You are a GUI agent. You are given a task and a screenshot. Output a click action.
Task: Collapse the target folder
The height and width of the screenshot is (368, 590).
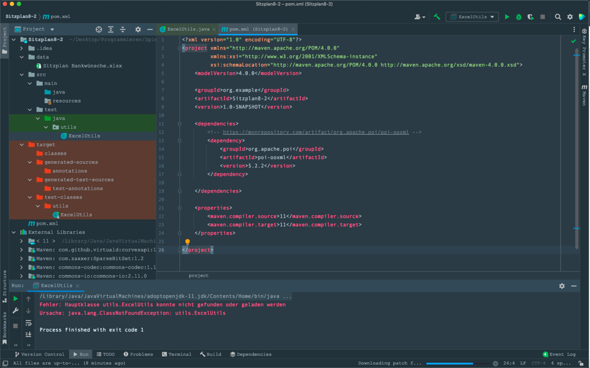point(22,144)
